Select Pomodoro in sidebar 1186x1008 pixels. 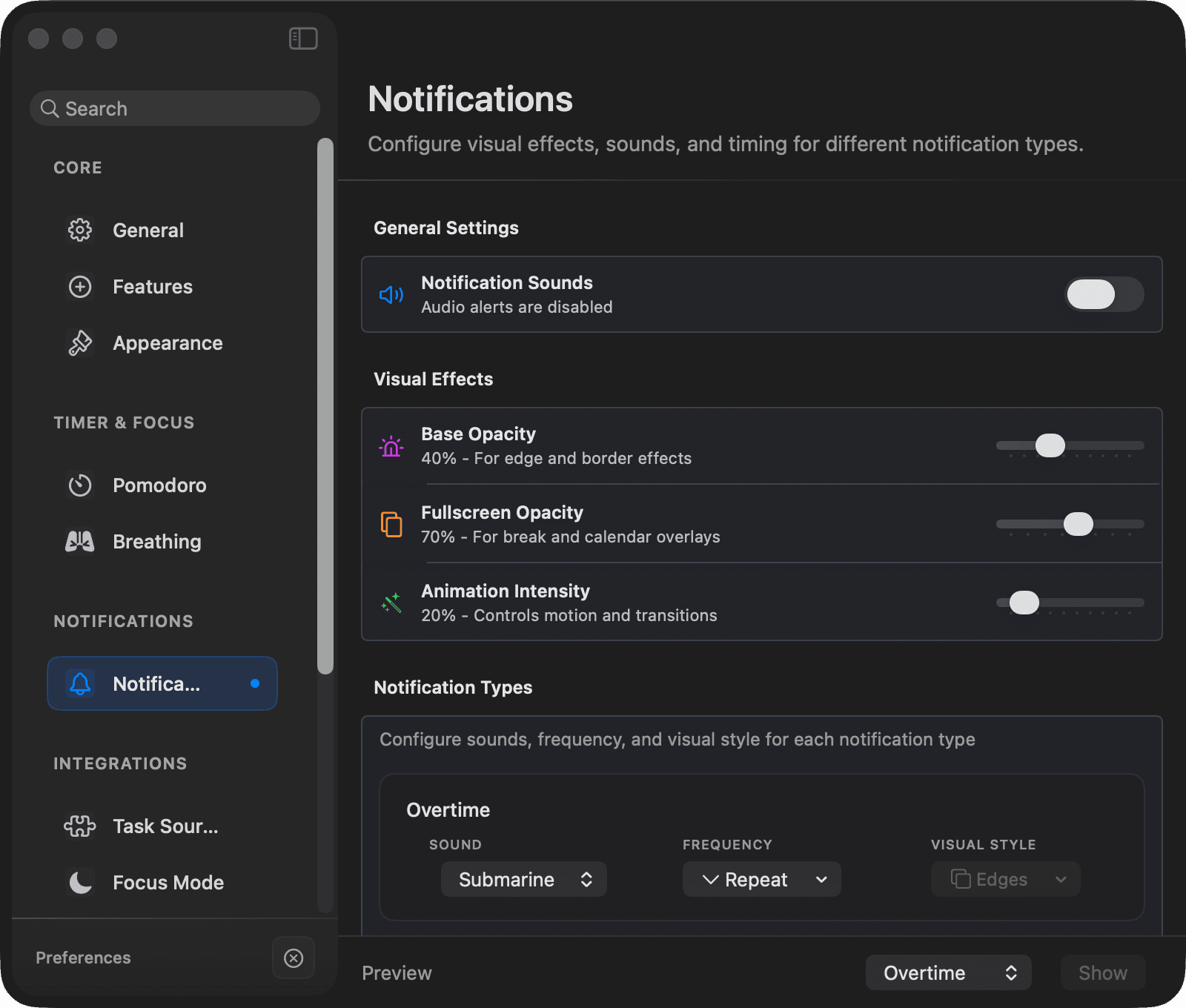click(162, 485)
